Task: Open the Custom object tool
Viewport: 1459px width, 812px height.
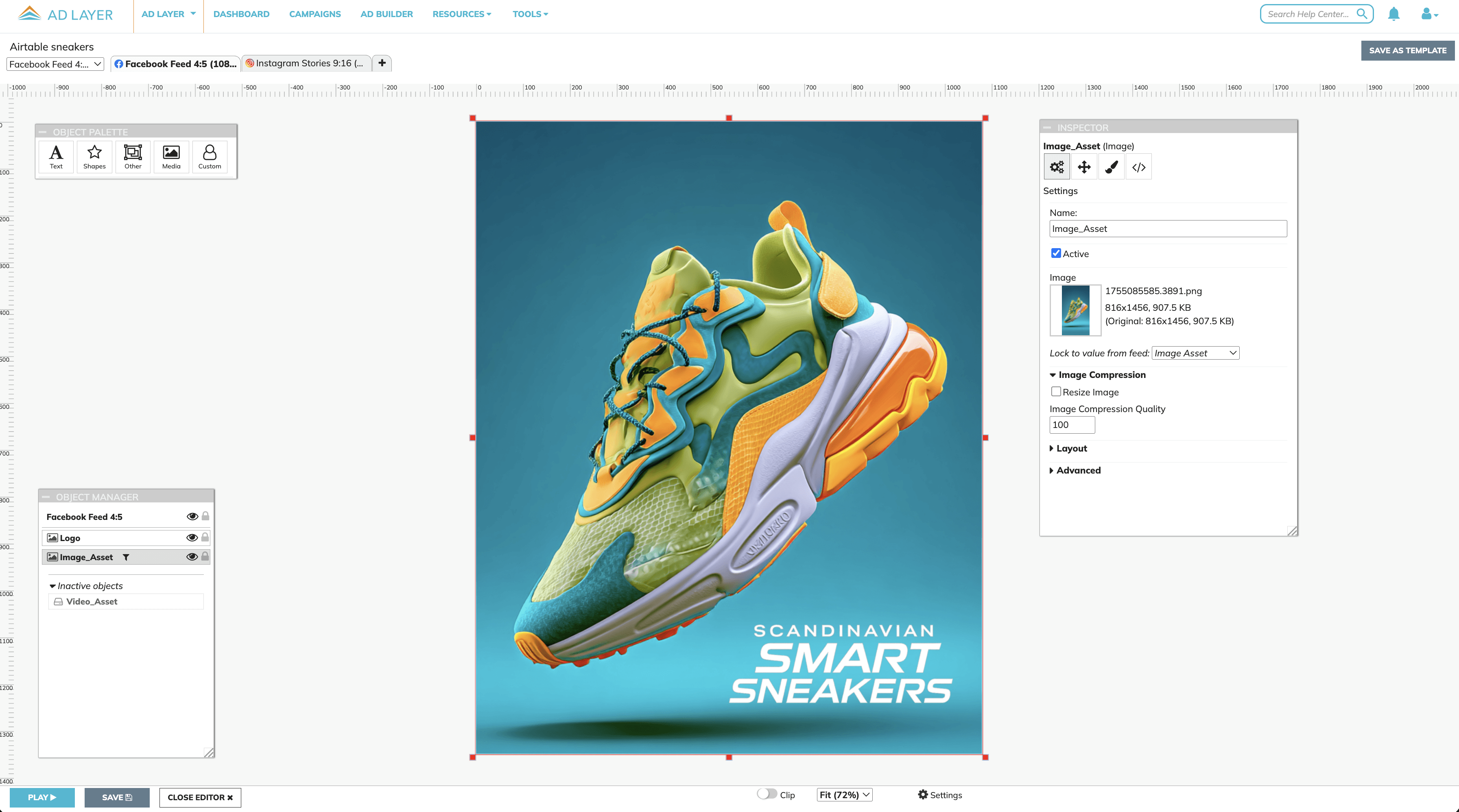Action: click(x=210, y=157)
